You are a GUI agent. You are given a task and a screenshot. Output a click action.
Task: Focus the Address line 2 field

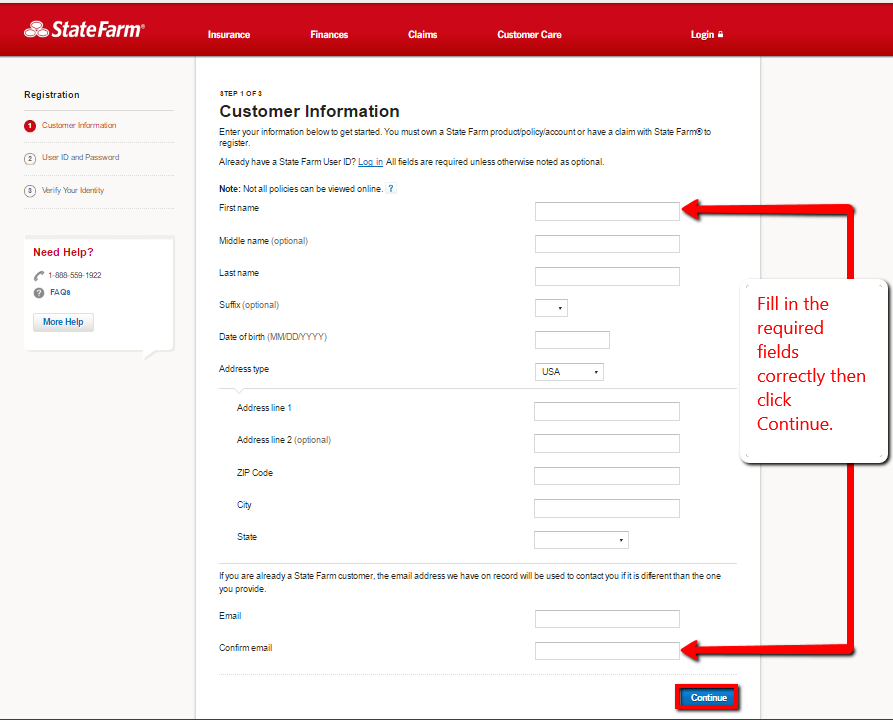(607, 443)
